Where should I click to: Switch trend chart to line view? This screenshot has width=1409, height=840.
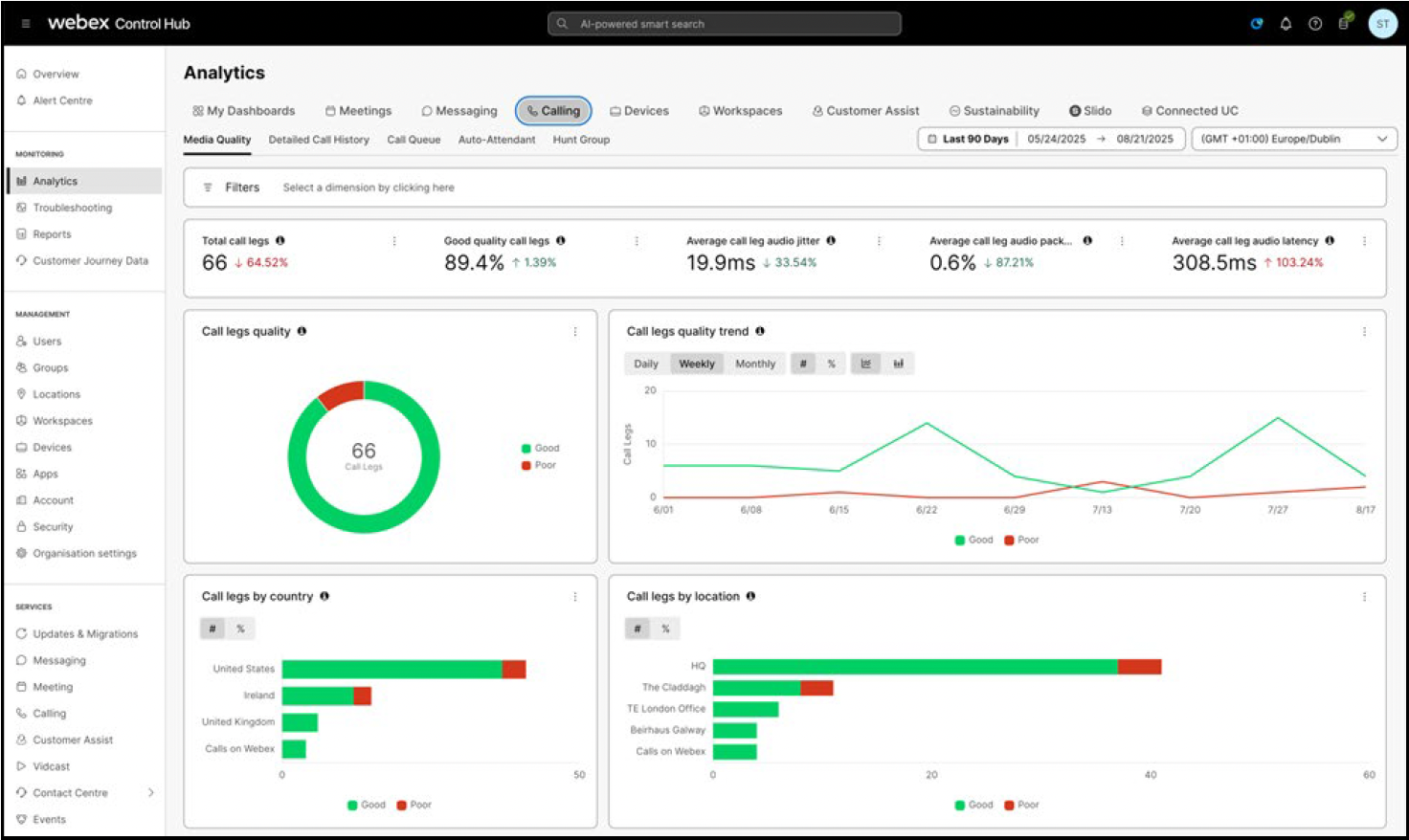click(x=865, y=364)
